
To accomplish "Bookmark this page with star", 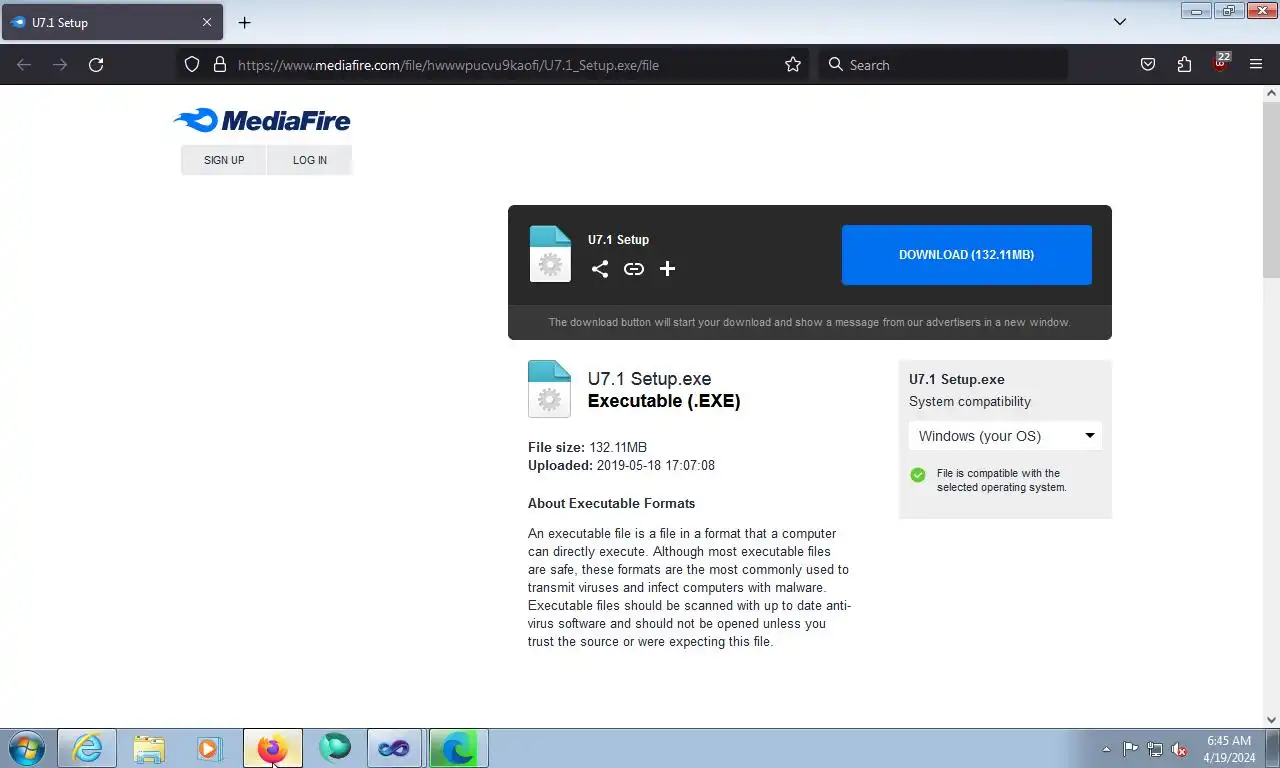I will pos(793,65).
